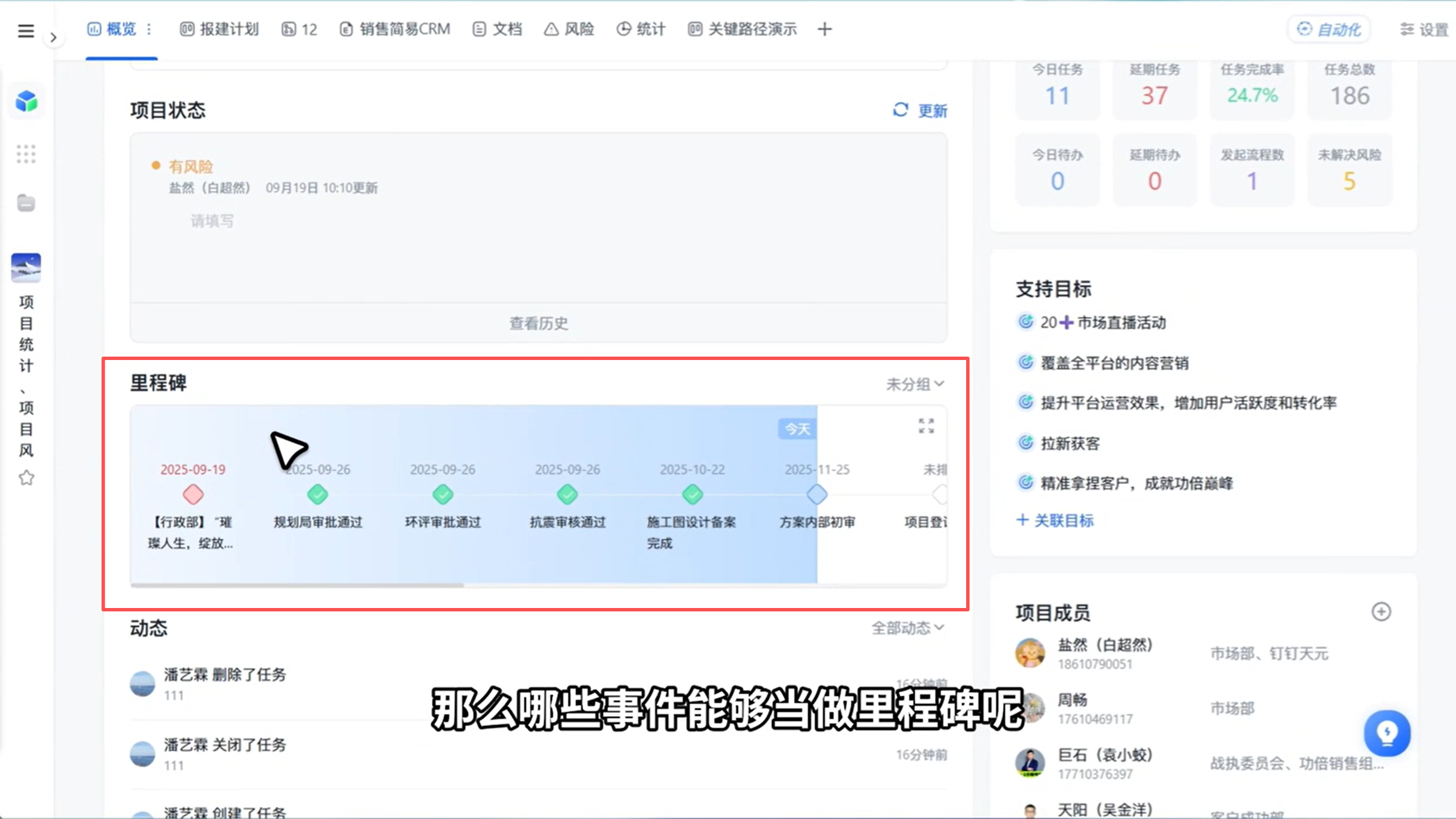The width and height of the screenshot is (1456, 819).
Task: Click the 今天 marker on timeline
Action: pyautogui.click(x=797, y=428)
